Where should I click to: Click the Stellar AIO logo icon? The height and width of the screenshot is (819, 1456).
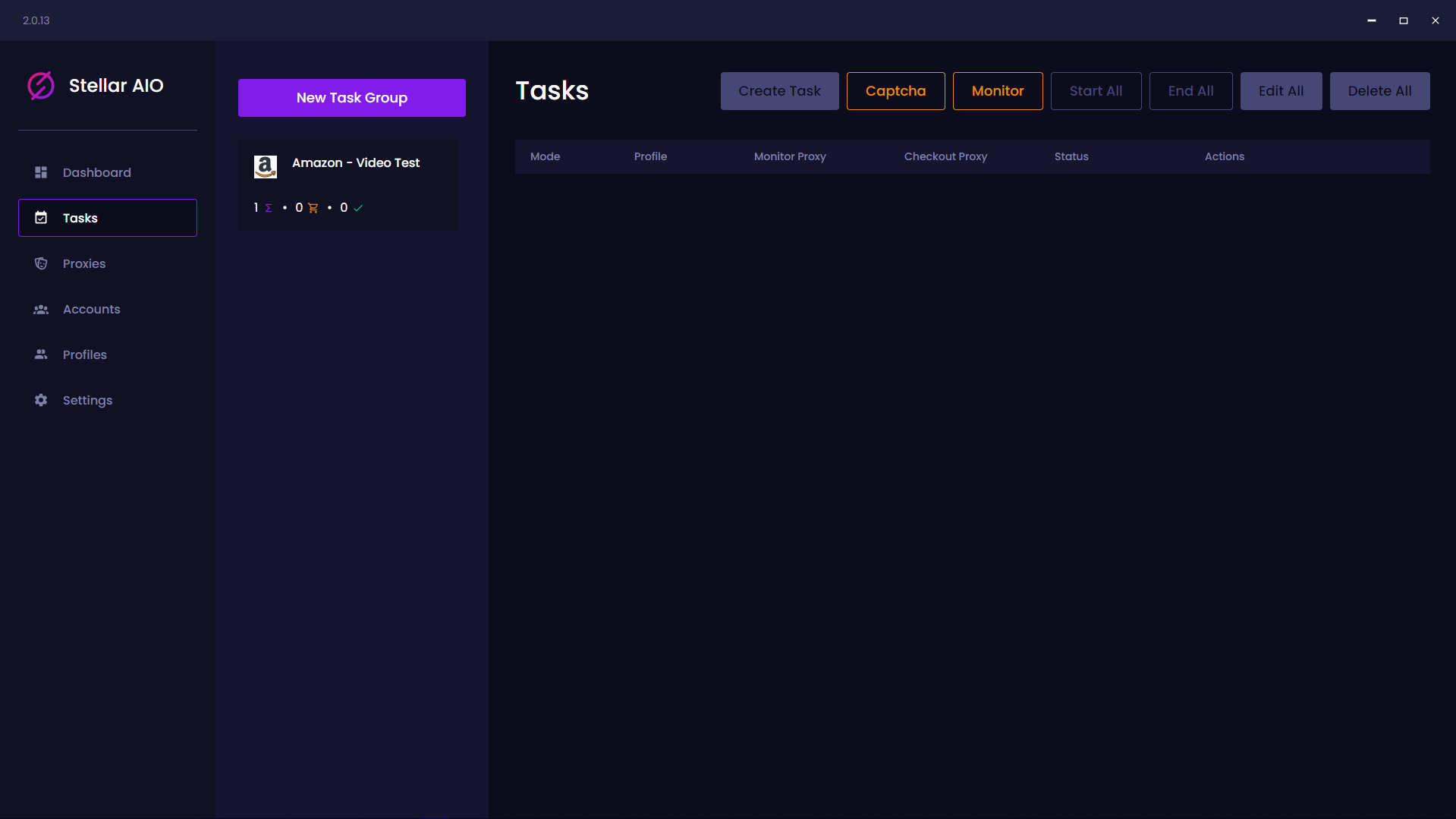coord(41,86)
